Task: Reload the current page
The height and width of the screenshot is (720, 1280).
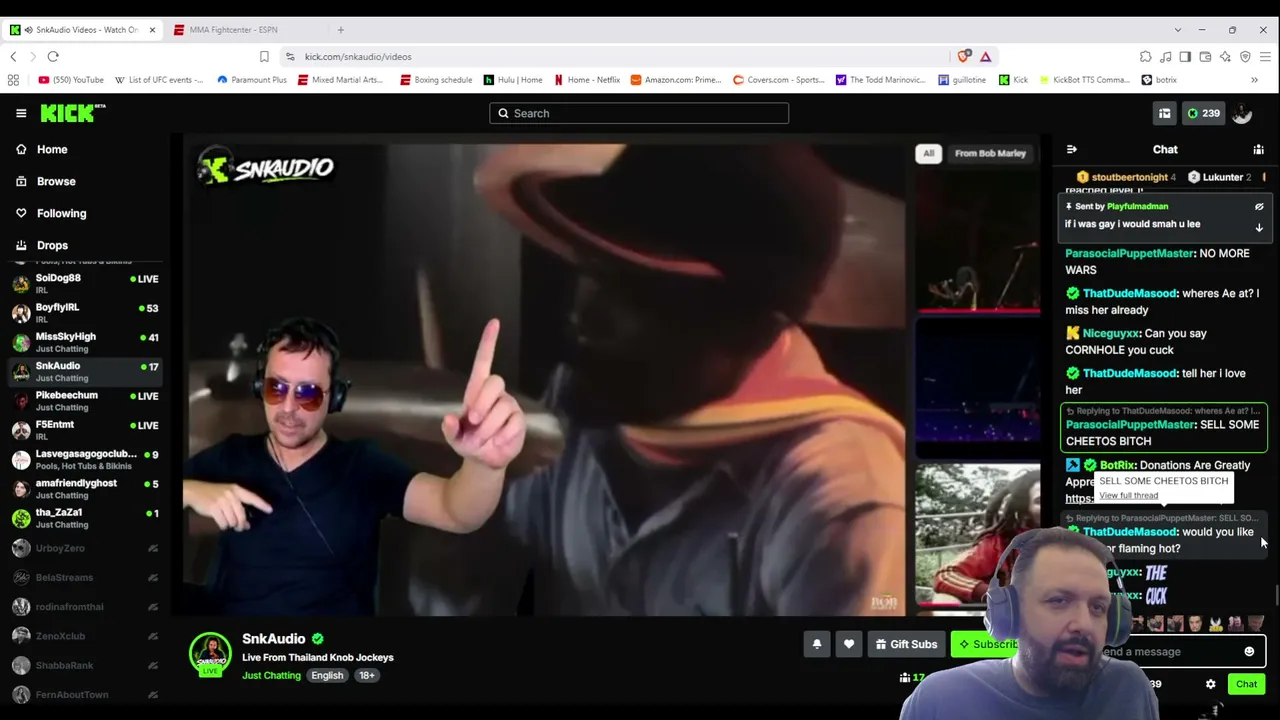Action: click(x=53, y=57)
